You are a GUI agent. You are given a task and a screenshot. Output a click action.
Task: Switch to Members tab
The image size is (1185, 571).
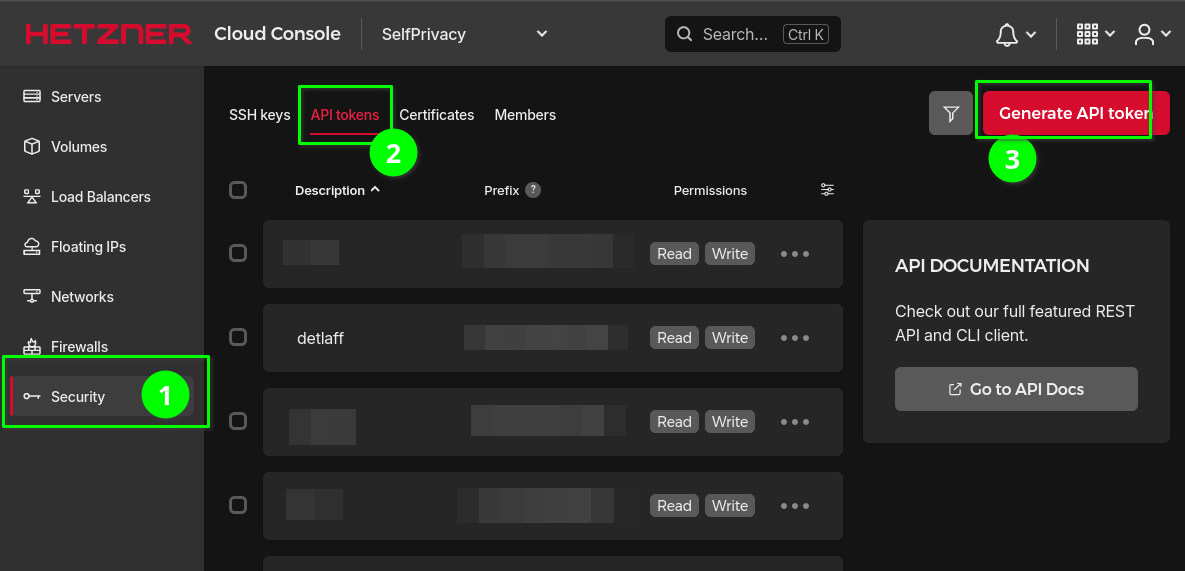pyautogui.click(x=525, y=115)
